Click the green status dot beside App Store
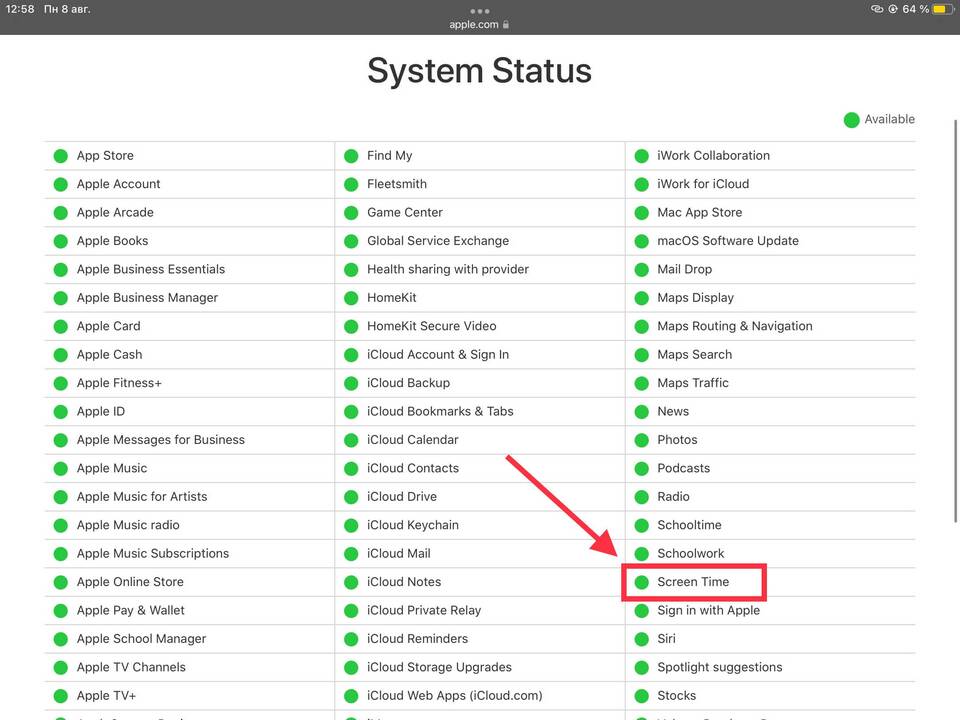This screenshot has width=960, height=720. [x=61, y=156]
